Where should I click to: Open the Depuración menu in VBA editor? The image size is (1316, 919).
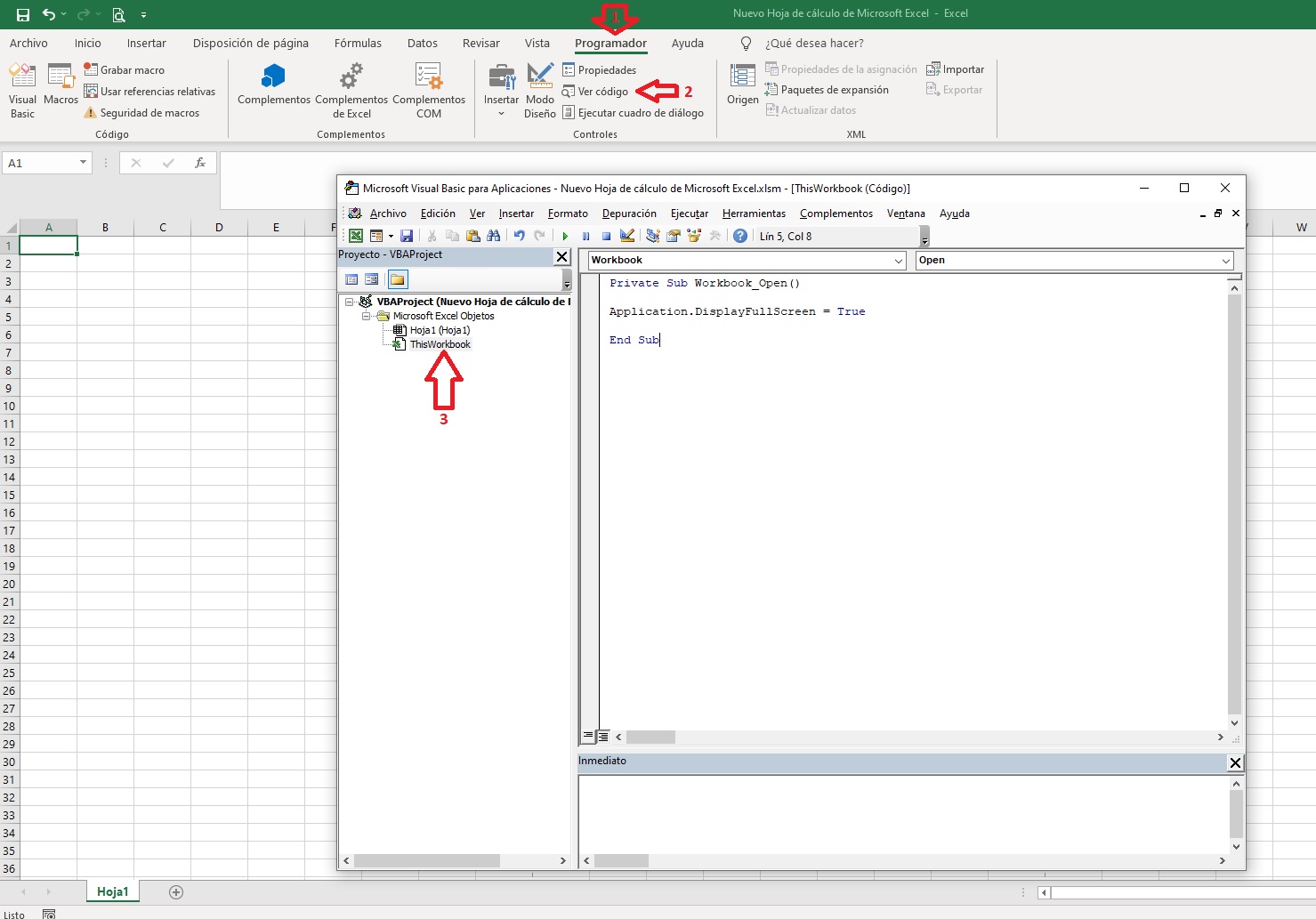tap(629, 214)
